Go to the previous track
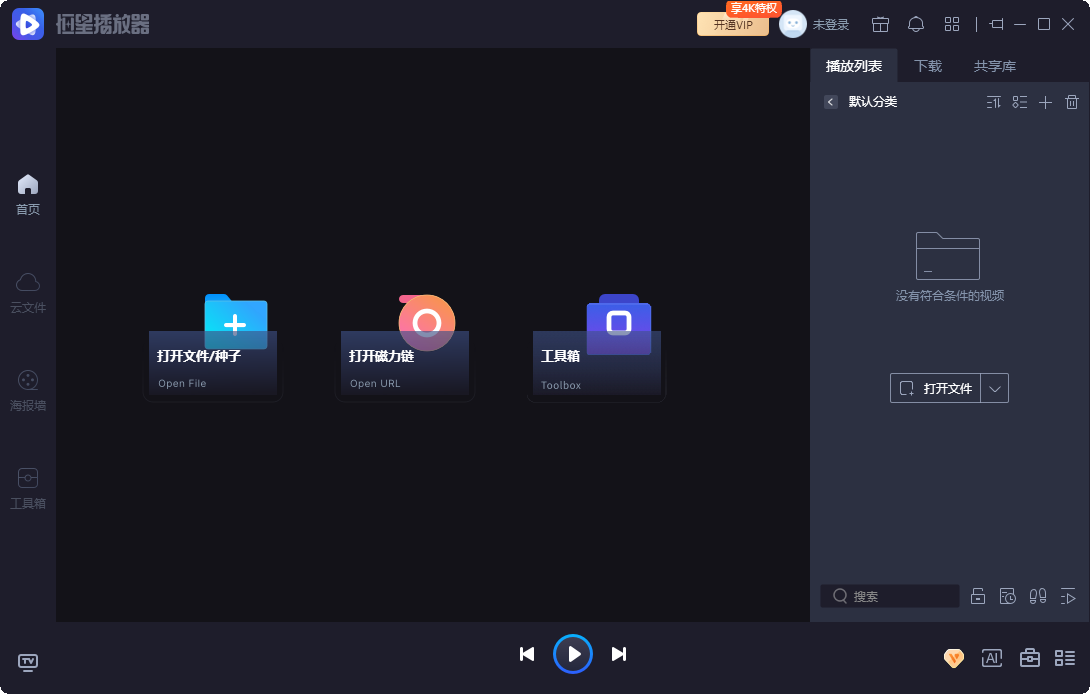 point(527,654)
